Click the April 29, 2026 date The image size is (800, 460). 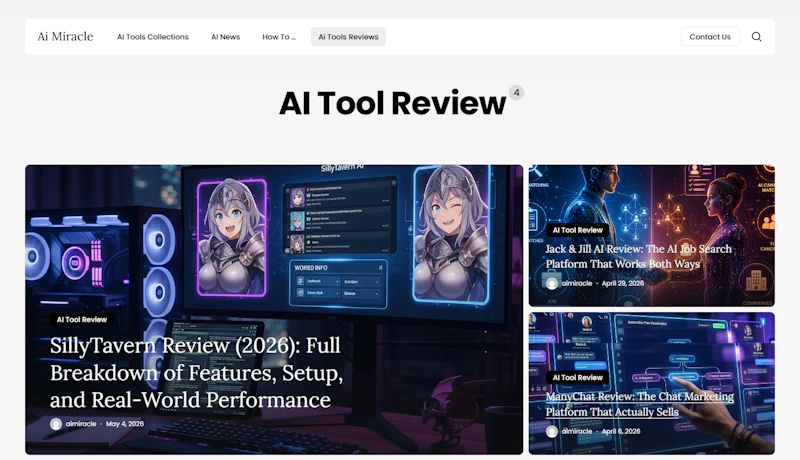click(622, 283)
